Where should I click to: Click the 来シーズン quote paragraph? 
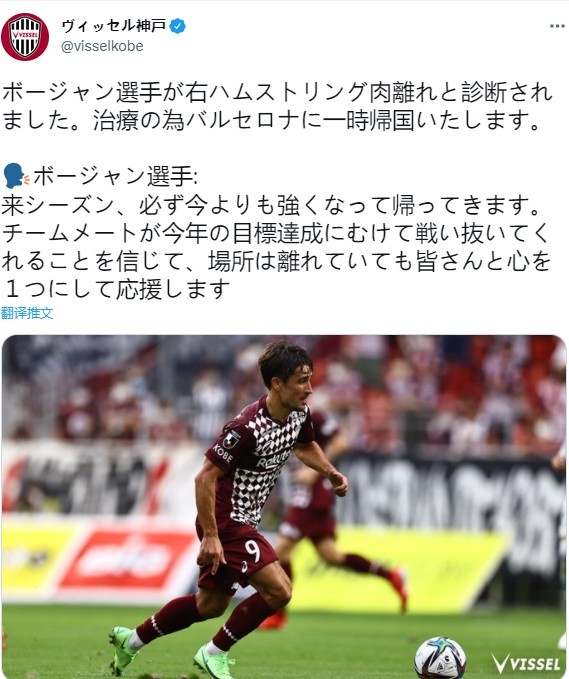tap(276, 247)
